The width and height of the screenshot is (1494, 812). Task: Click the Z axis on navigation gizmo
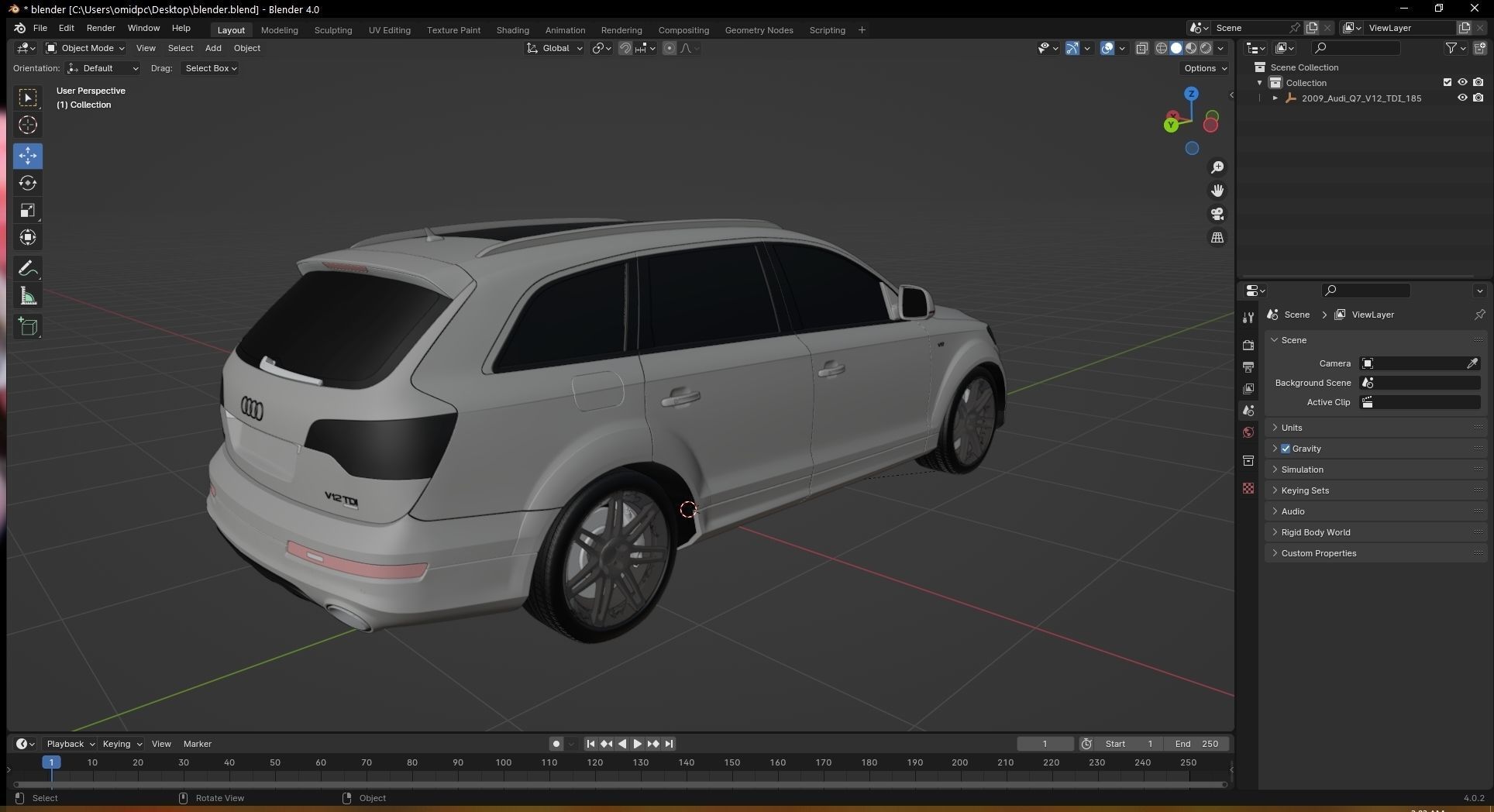1191,94
